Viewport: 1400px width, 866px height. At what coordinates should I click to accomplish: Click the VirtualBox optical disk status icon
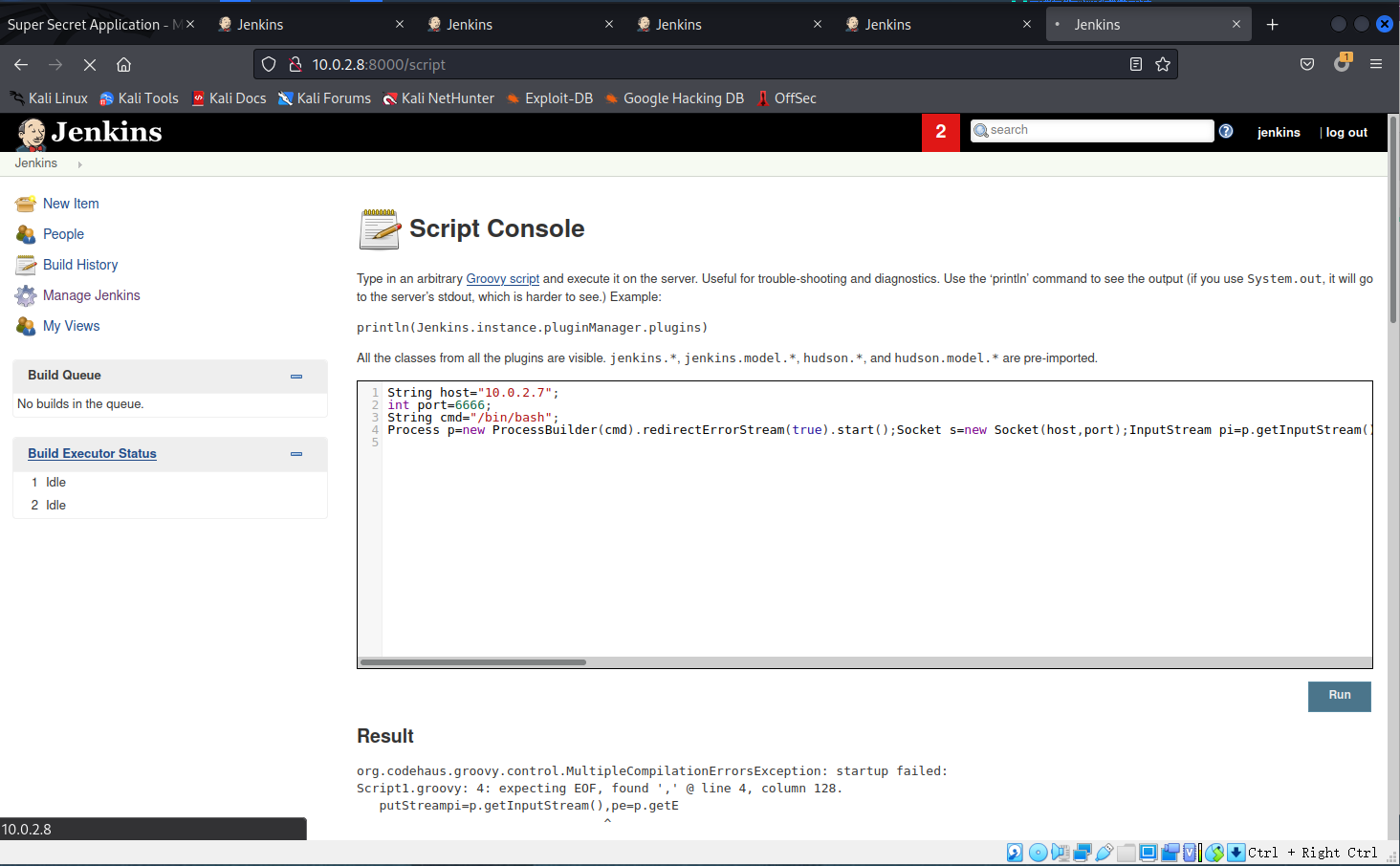1038,853
